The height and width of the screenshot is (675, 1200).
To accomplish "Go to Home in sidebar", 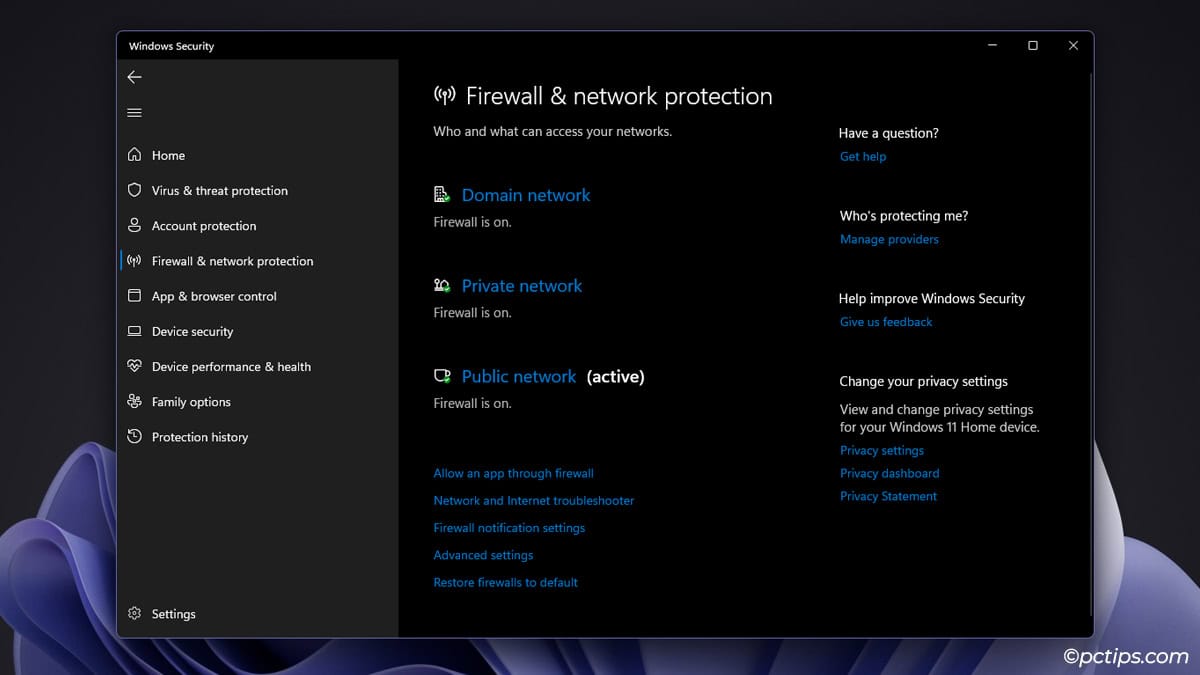I will [168, 155].
